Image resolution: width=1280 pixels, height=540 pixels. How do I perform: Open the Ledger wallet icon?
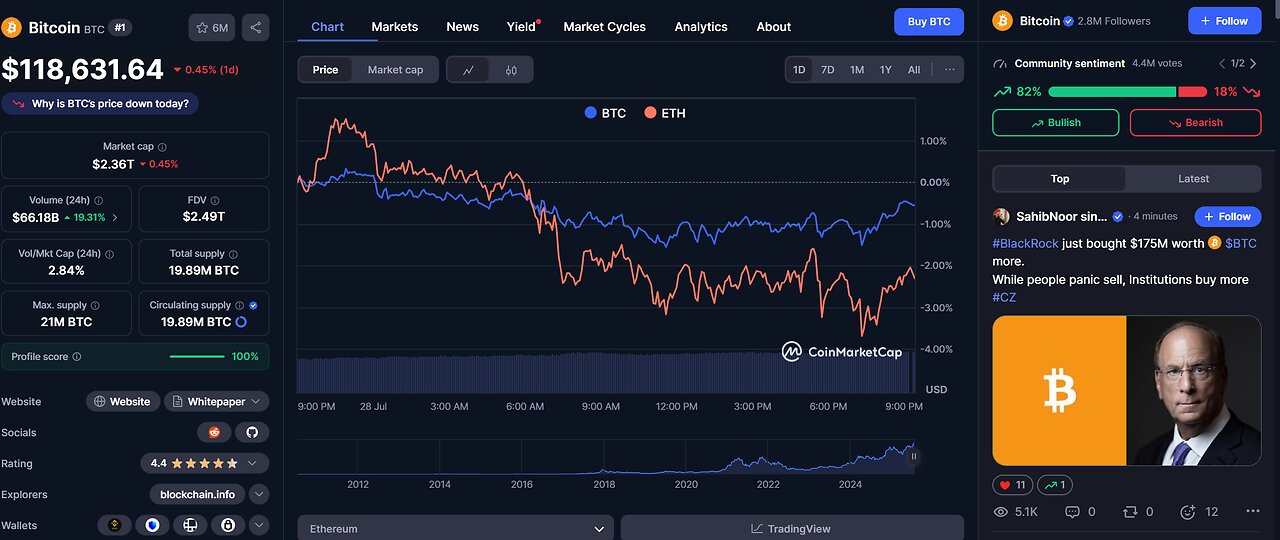(x=190, y=525)
